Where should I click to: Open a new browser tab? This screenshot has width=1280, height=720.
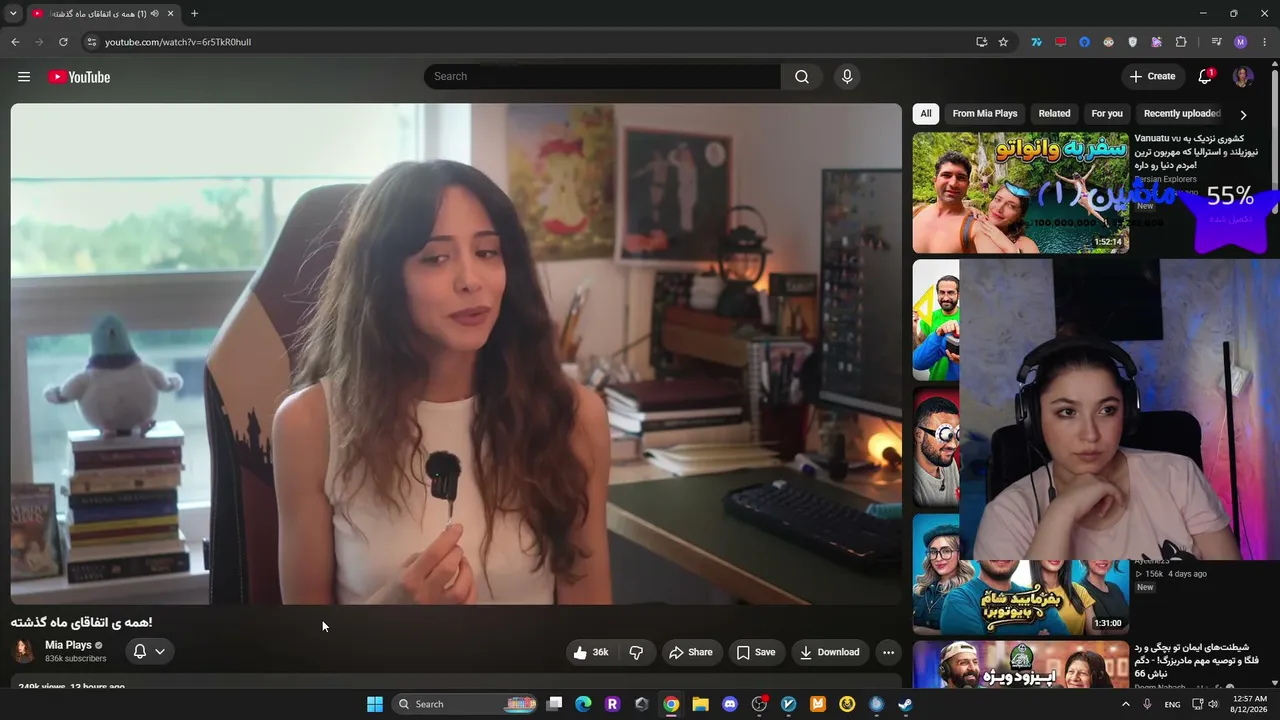(194, 14)
